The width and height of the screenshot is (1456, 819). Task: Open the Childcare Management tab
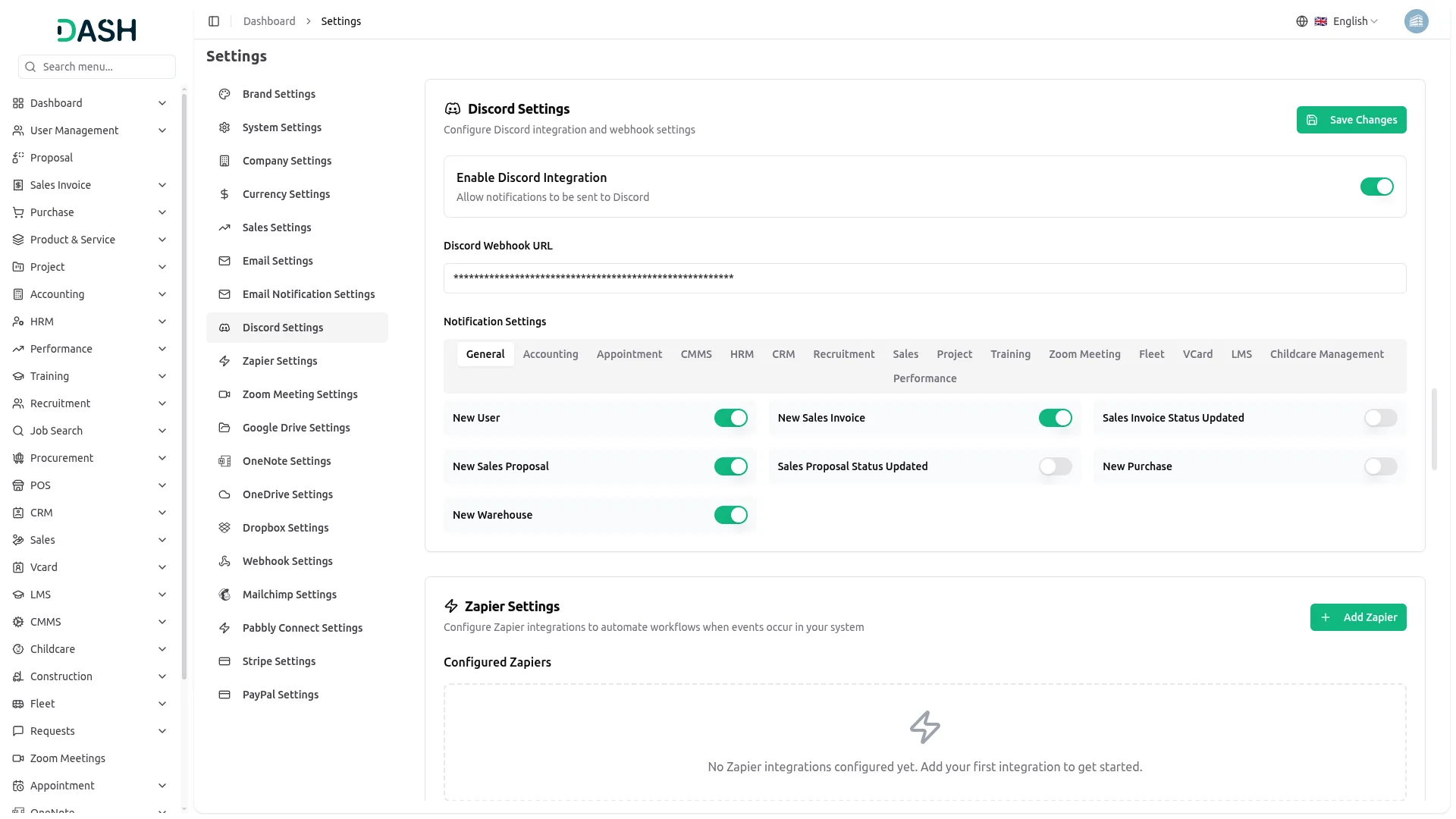click(x=1326, y=354)
